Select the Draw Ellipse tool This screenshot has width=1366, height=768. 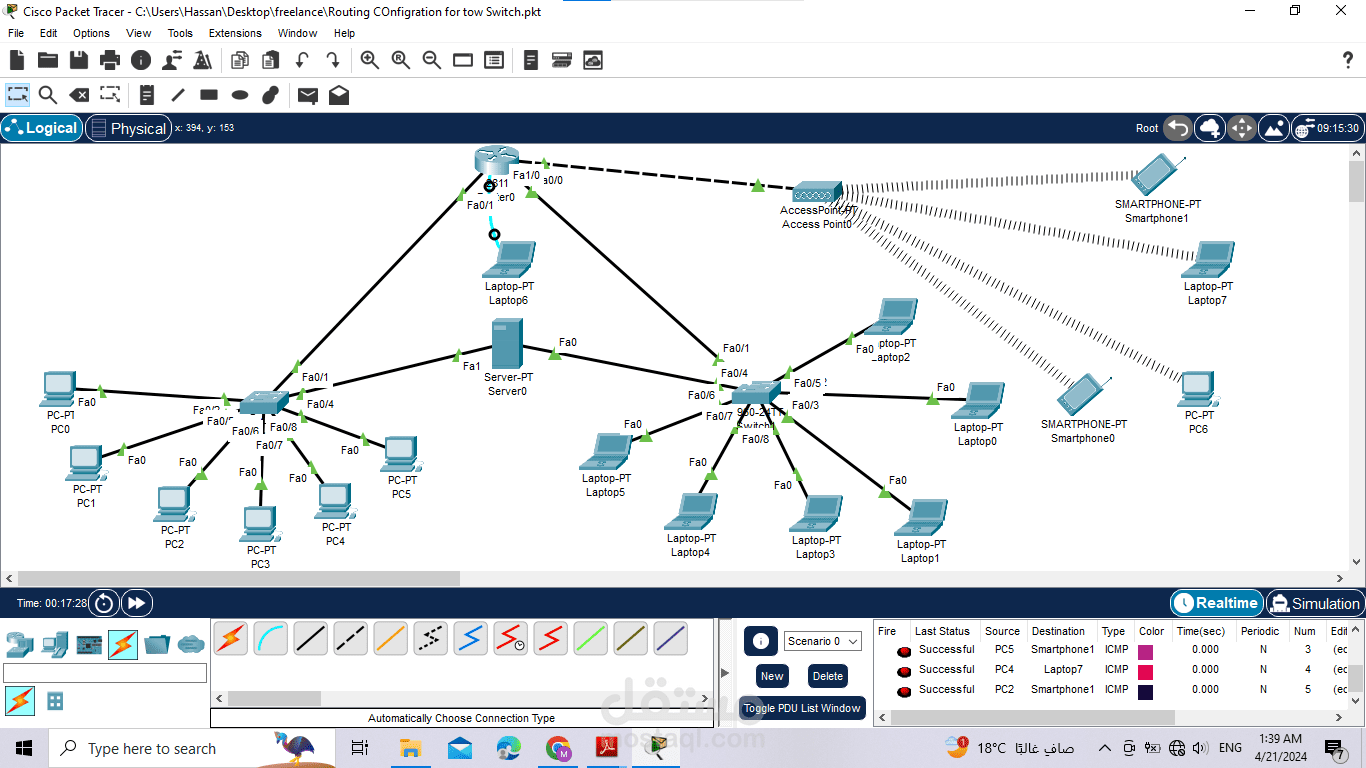[x=240, y=95]
